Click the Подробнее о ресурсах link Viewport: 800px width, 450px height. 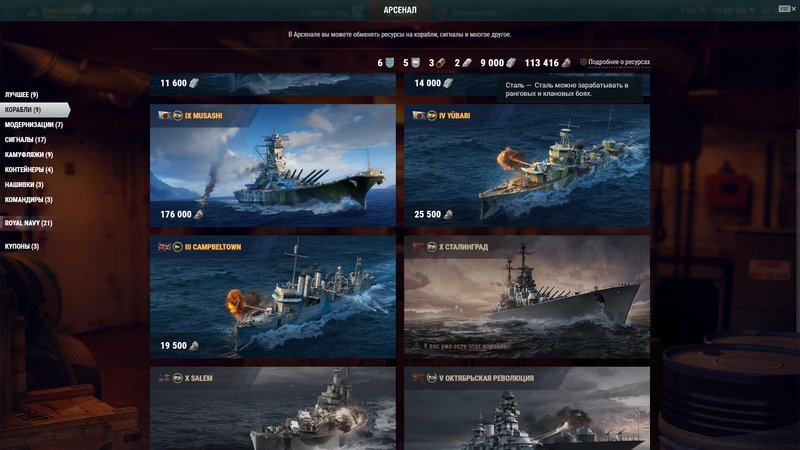pyautogui.click(x=619, y=62)
